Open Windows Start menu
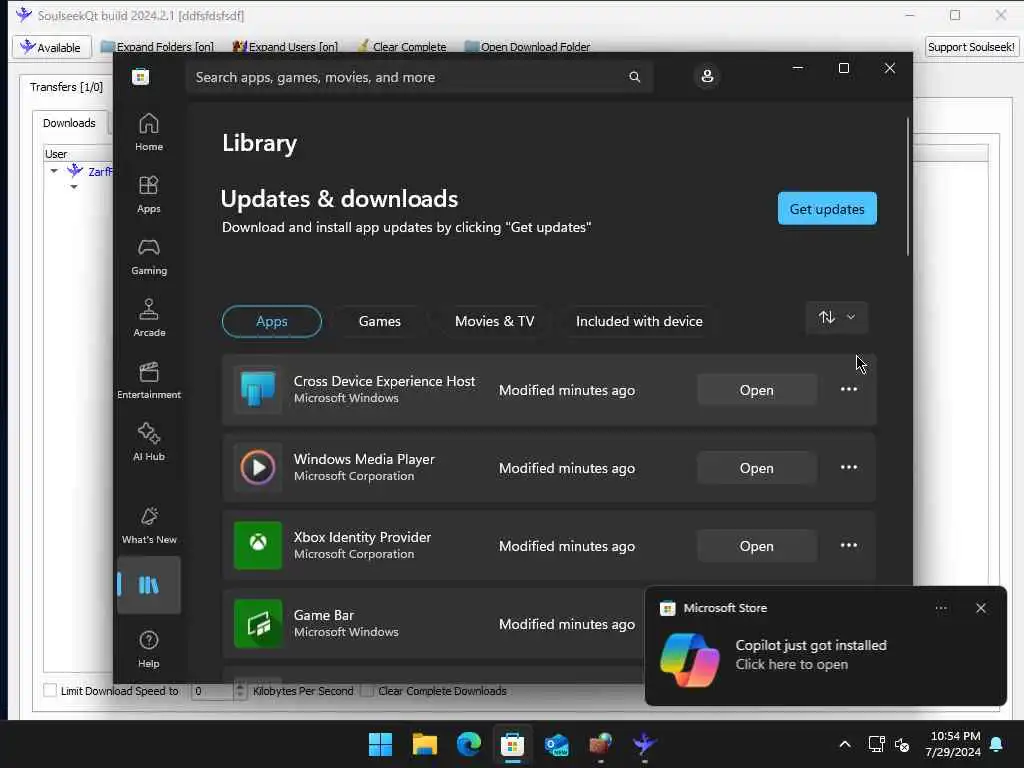The image size is (1024, 768). point(380,744)
